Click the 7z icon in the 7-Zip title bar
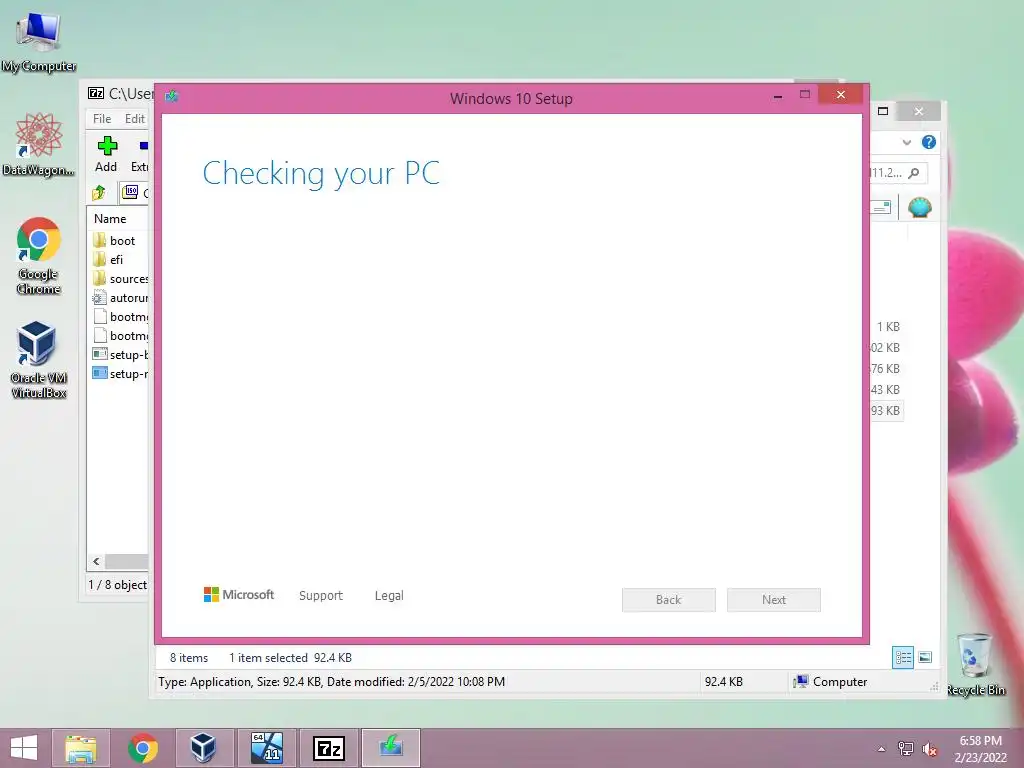Image resolution: width=1024 pixels, height=768 pixels. point(96,93)
